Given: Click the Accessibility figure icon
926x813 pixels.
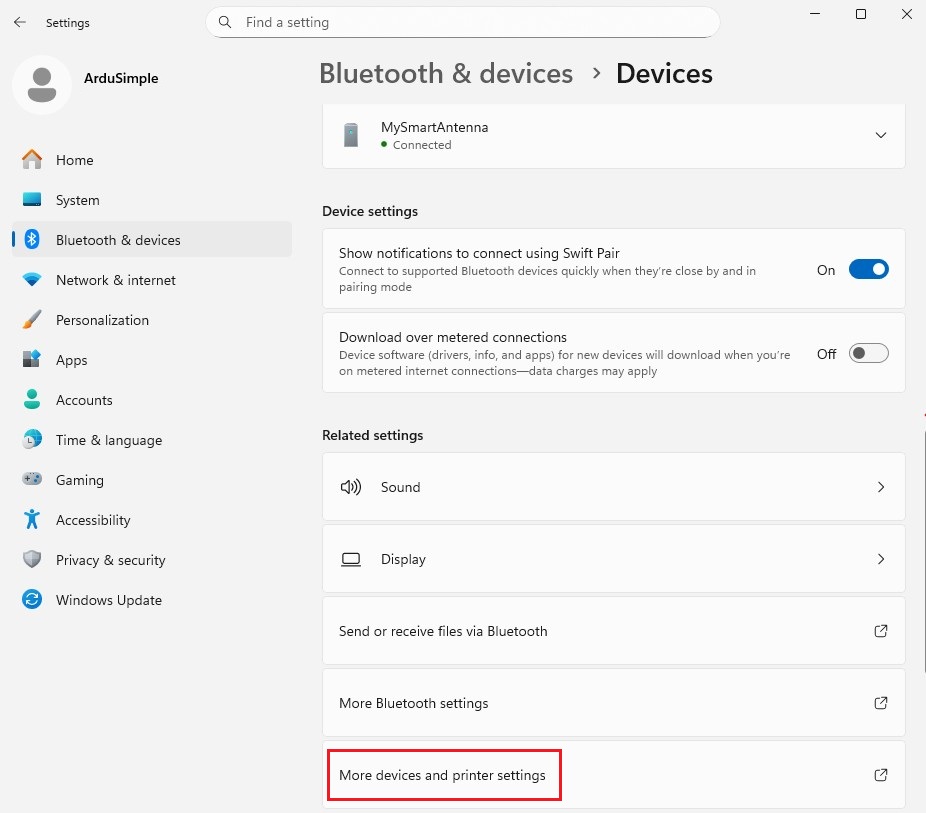Looking at the screenshot, I should coord(32,520).
